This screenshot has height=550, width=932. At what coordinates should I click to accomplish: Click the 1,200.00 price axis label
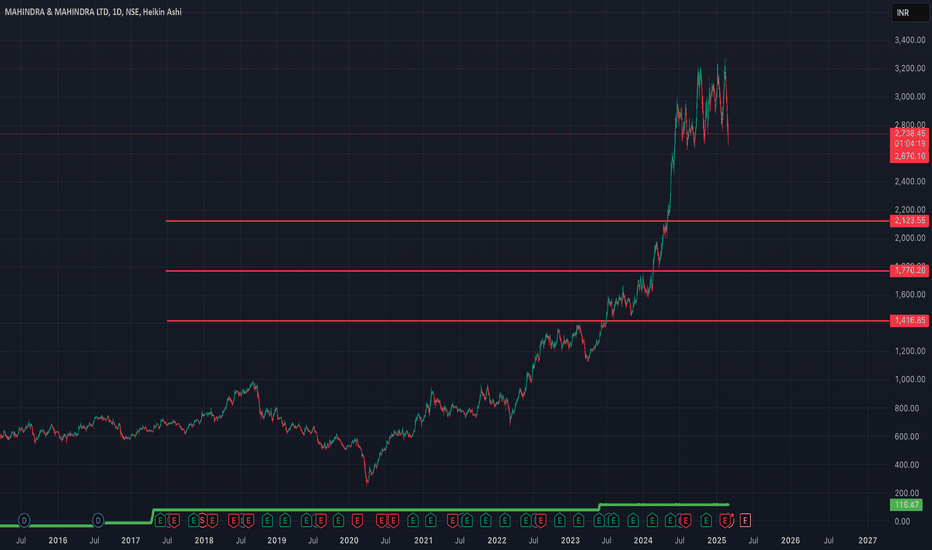click(909, 351)
